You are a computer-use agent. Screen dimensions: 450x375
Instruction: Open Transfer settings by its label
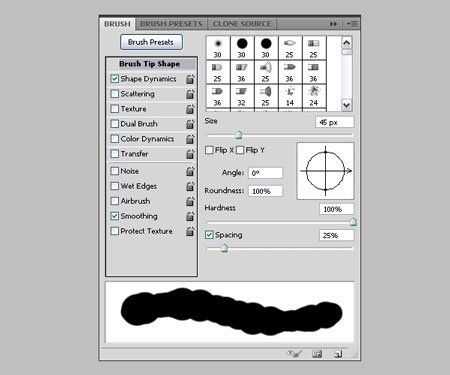(x=134, y=154)
